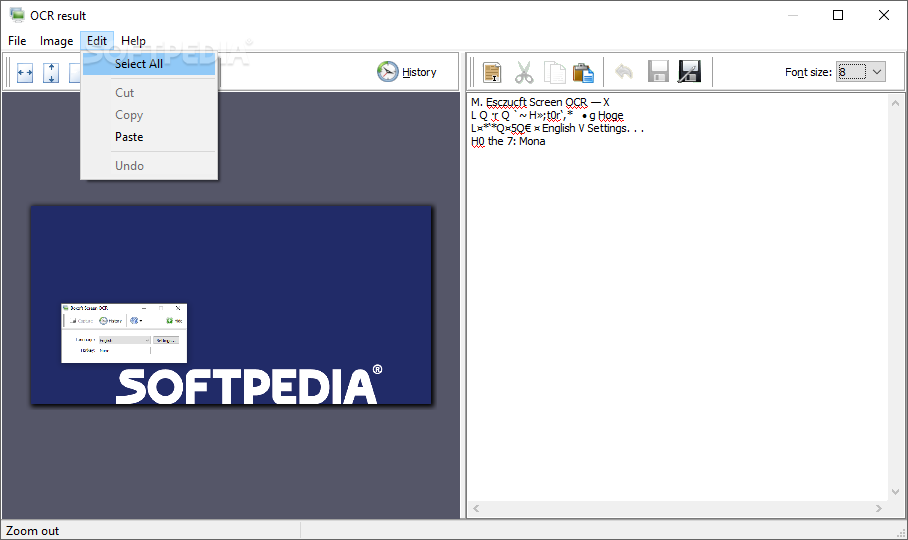The width and height of the screenshot is (908, 540).
Task: Choose Paste in the Edit menu
Action: pos(149,137)
